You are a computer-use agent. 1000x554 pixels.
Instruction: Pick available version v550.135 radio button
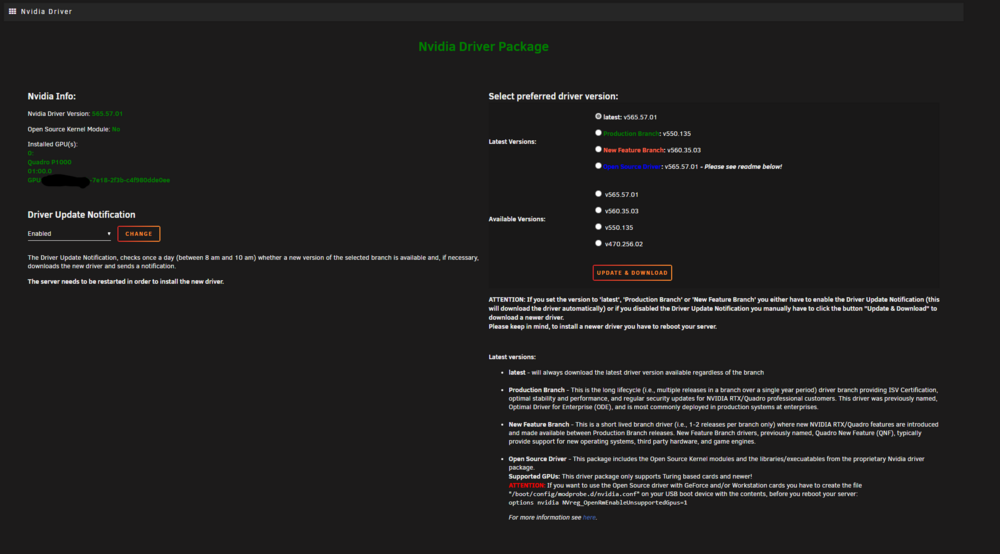(x=598, y=227)
